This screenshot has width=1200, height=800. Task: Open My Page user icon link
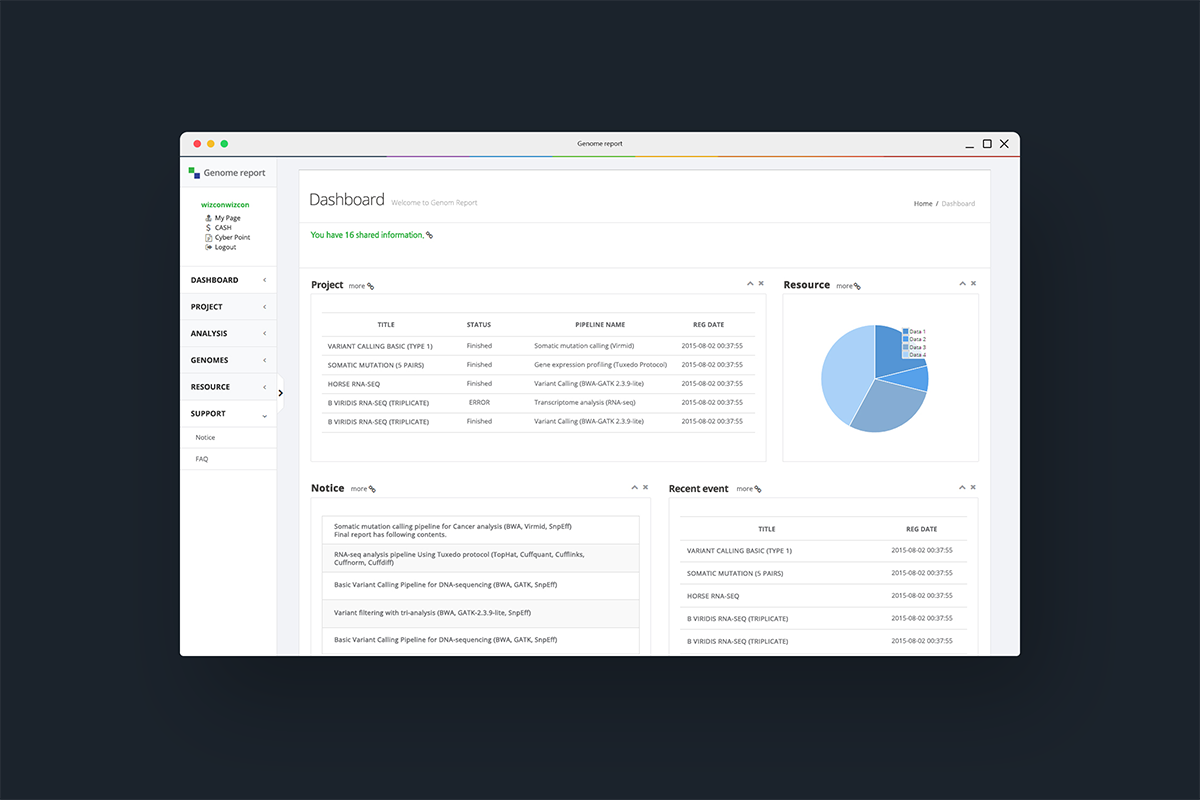click(208, 218)
